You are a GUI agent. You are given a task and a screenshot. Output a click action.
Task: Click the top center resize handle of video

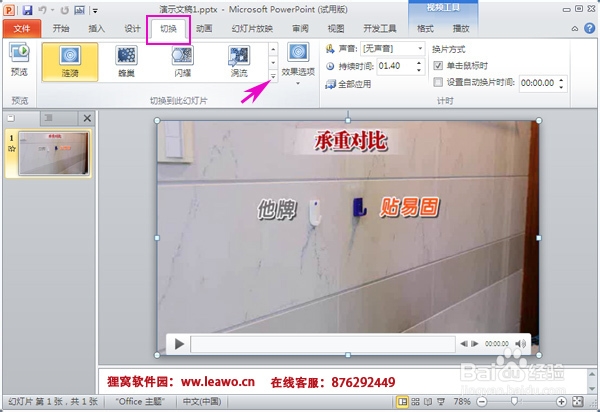[347, 121]
